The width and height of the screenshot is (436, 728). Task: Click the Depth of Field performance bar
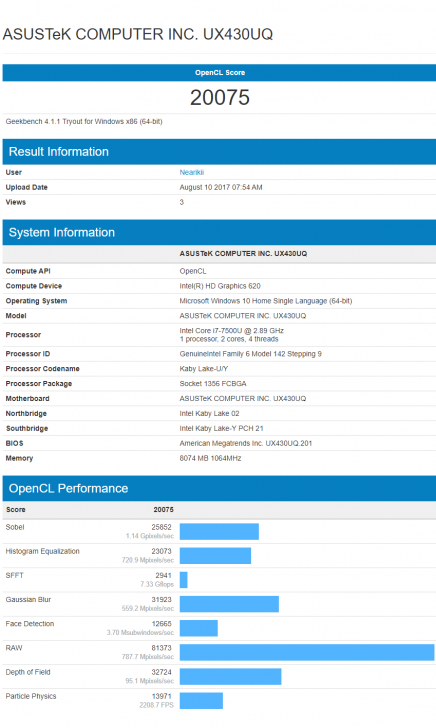(231, 676)
